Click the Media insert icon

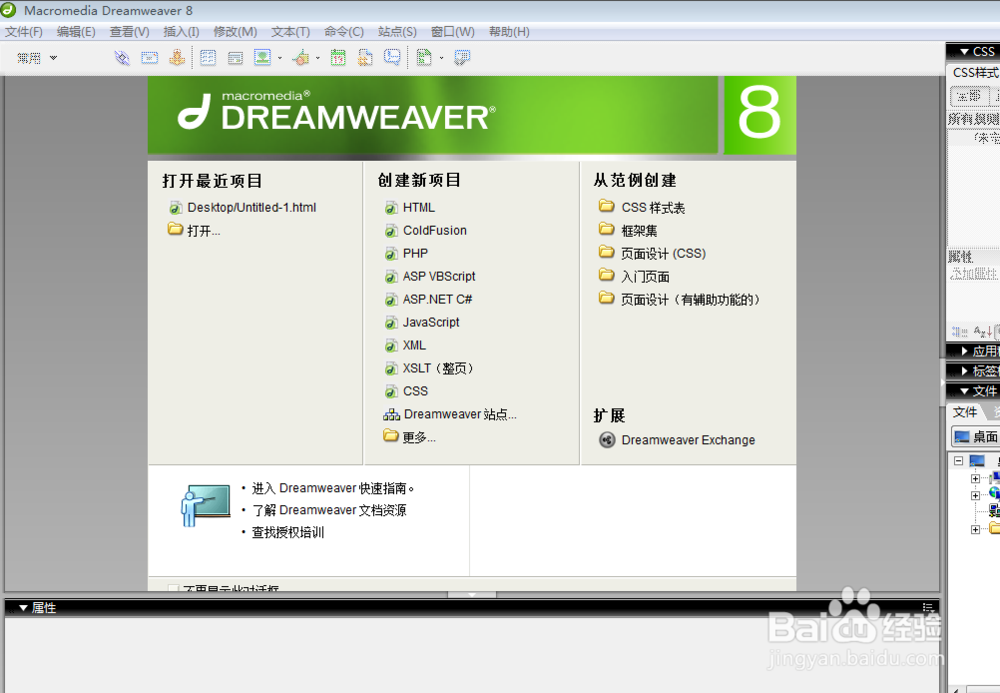[301, 58]
